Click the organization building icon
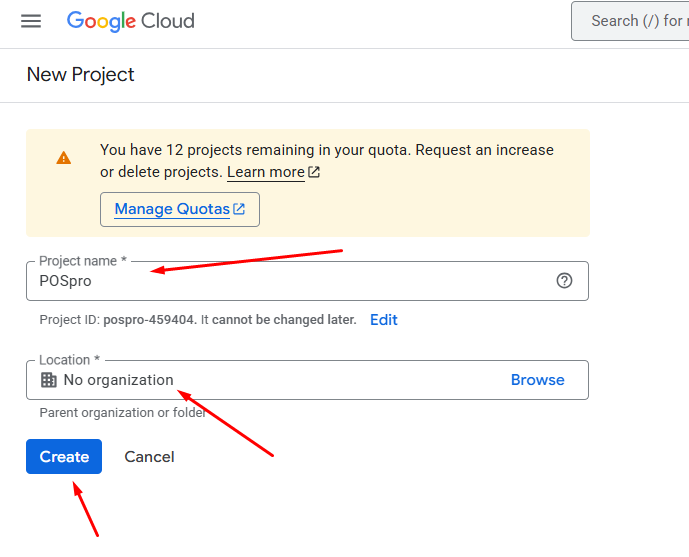The height and width of the screenshot is (557, 689). coord(48,380)
